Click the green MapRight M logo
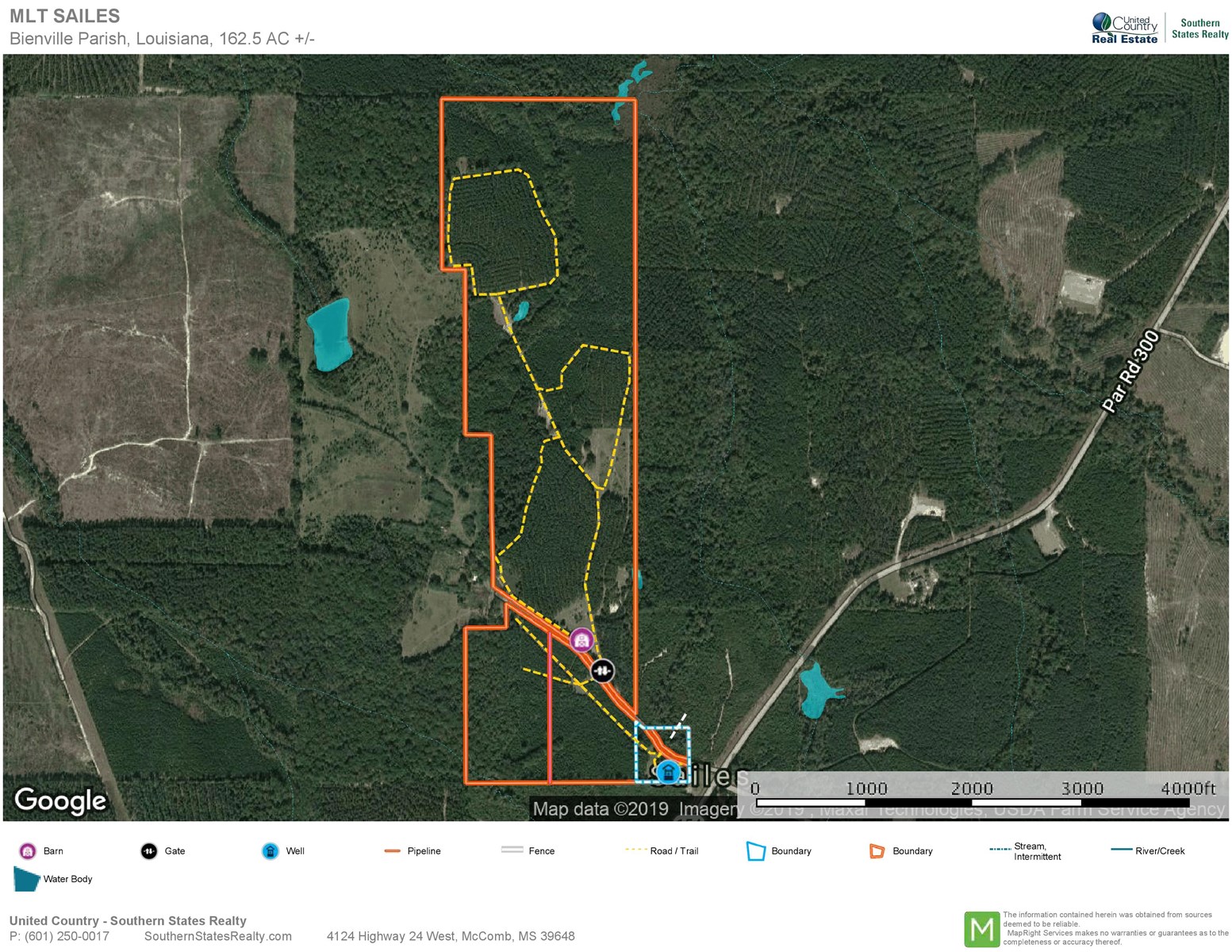Viewport: 1232px width, 952px height. pos(981,929)
